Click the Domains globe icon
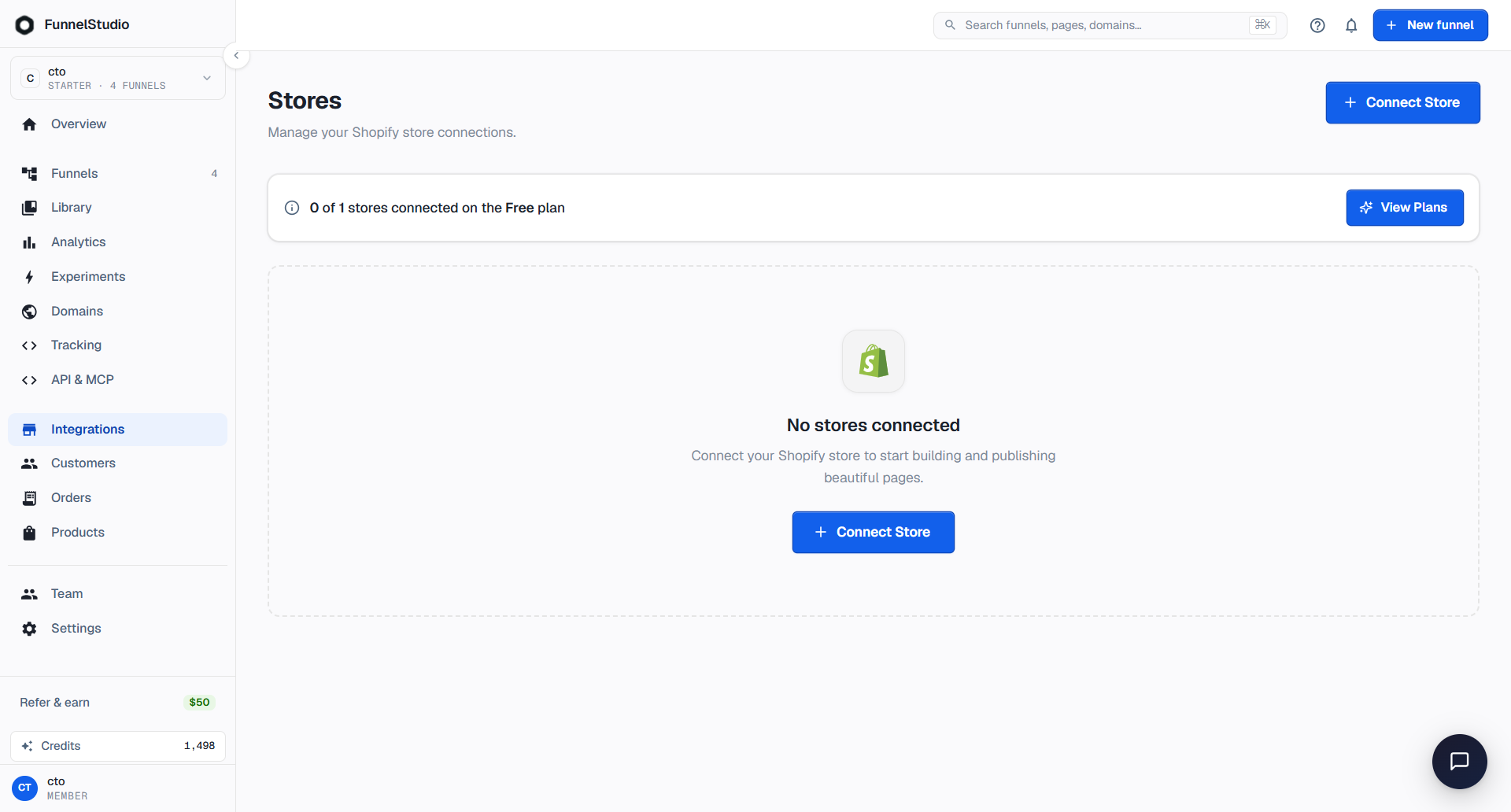The height and width of the screenshot is (812, 1511). pos(29,312)
